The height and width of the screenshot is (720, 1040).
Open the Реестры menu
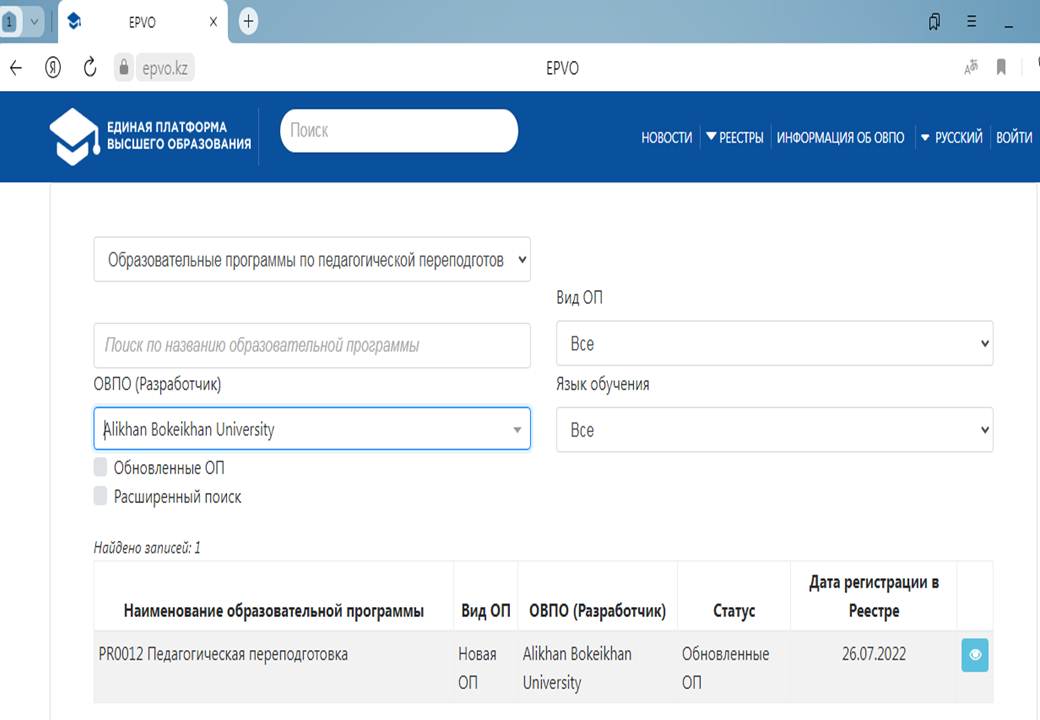[735, 138]
